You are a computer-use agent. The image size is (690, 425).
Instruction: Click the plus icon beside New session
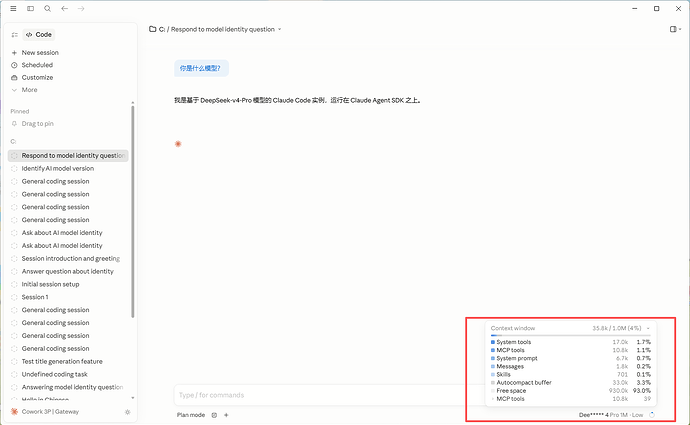(14, 53)
